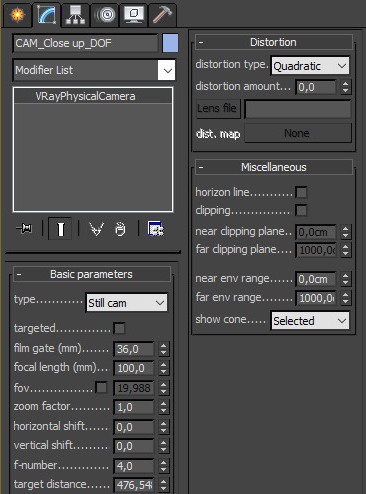Open the camera type Still cam dropdown
The height and width of the screenshot is (494, 366).
tap(126, 303)
